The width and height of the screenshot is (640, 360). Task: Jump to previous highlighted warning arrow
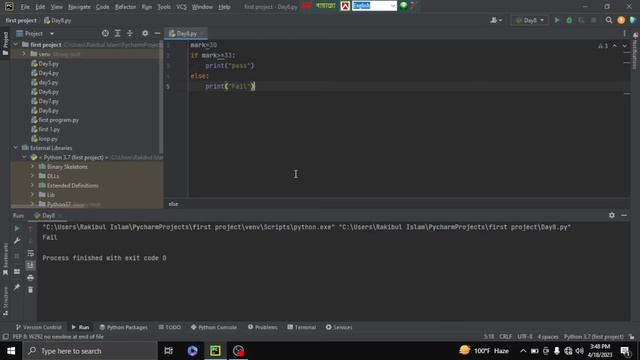point(615,46)
